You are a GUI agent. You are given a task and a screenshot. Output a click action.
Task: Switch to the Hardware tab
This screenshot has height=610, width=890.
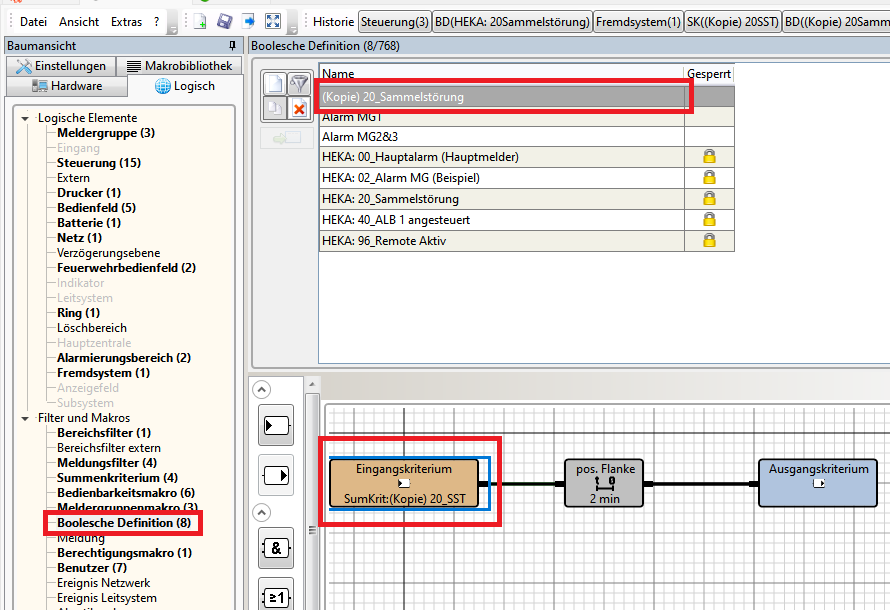[x=67, y=86]
